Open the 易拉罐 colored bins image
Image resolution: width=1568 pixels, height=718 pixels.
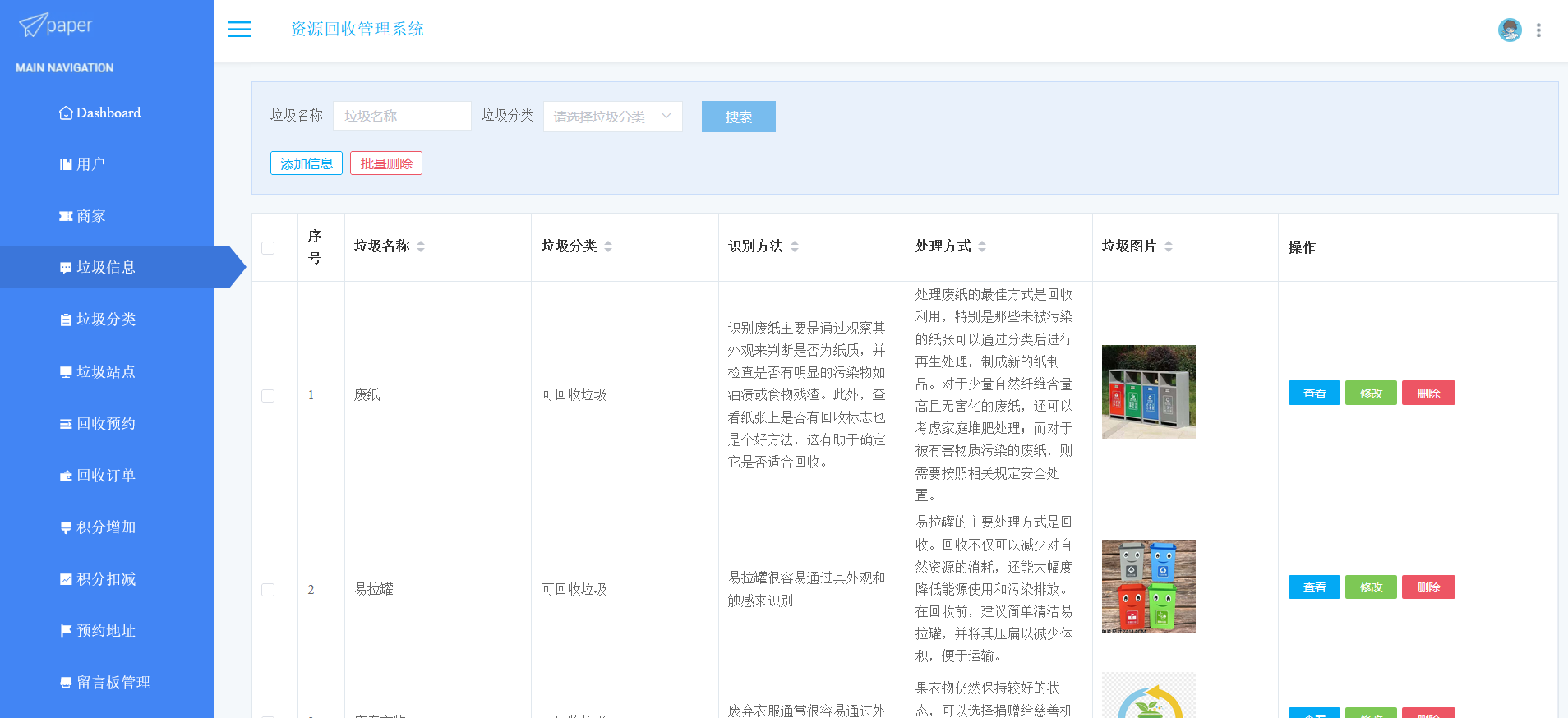(1149, 587)
